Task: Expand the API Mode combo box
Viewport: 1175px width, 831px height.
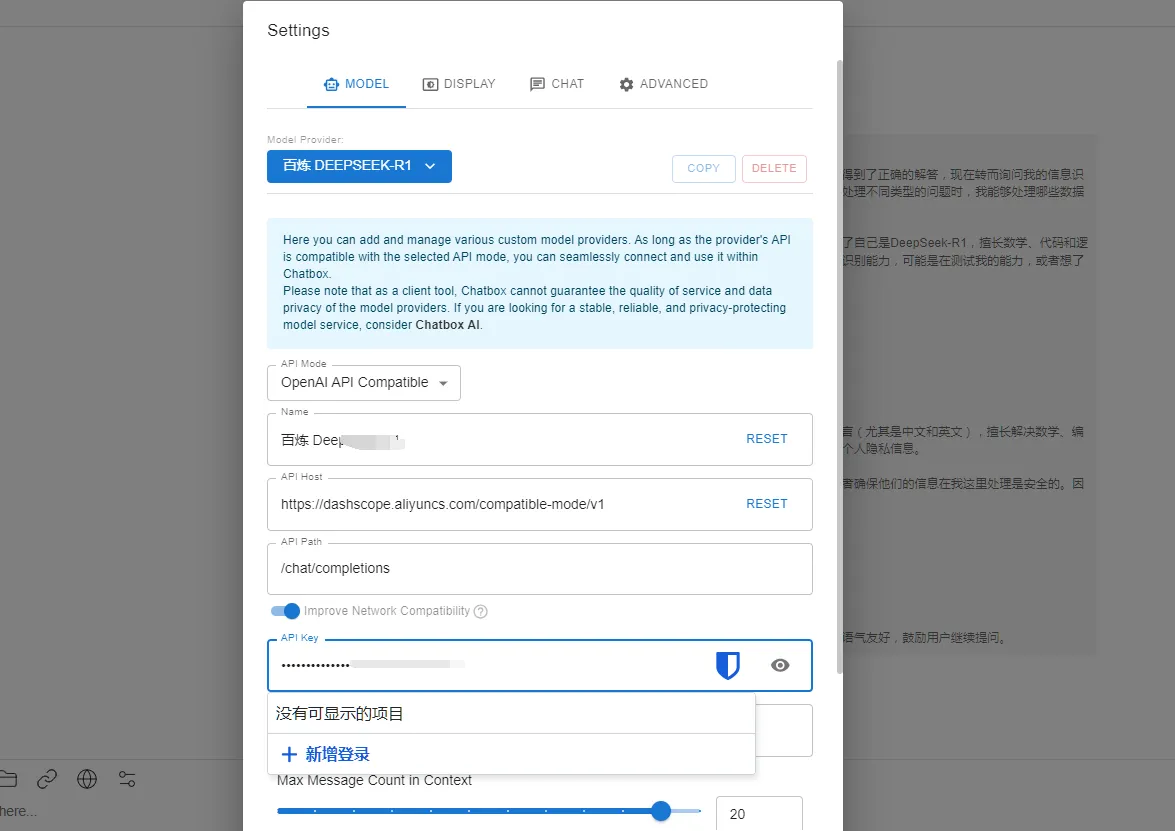Action: click(x=363, y=383)
